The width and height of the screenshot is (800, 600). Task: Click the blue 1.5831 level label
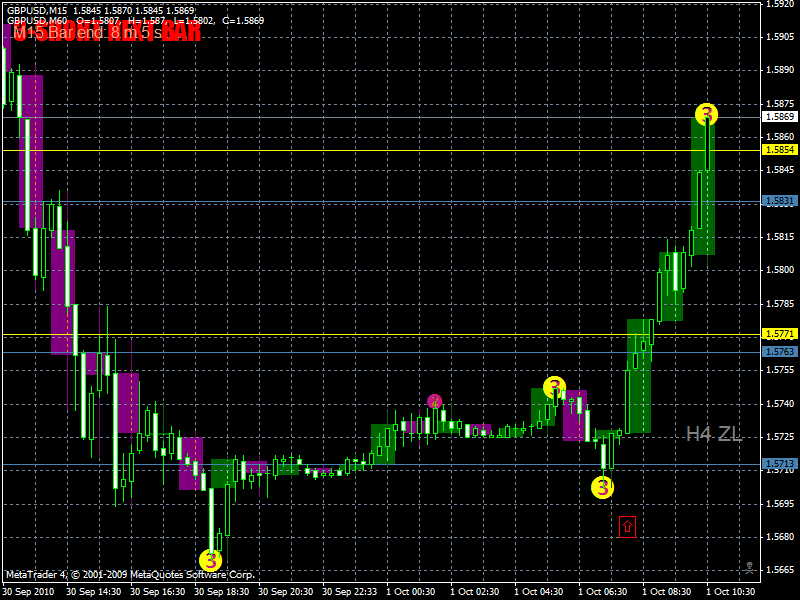click(780, 201)
